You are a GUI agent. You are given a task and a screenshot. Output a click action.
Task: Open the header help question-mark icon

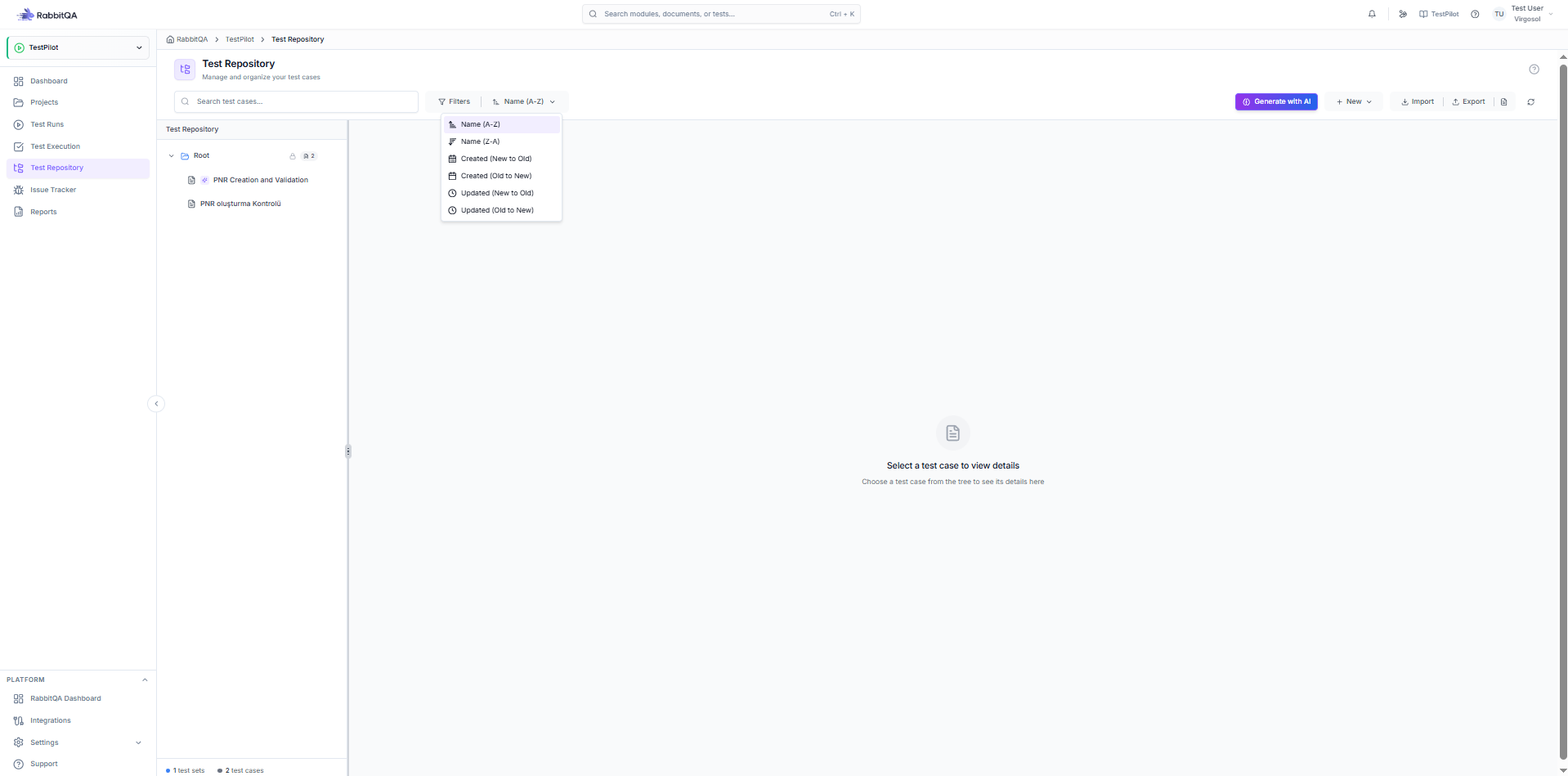point(1475,14)
